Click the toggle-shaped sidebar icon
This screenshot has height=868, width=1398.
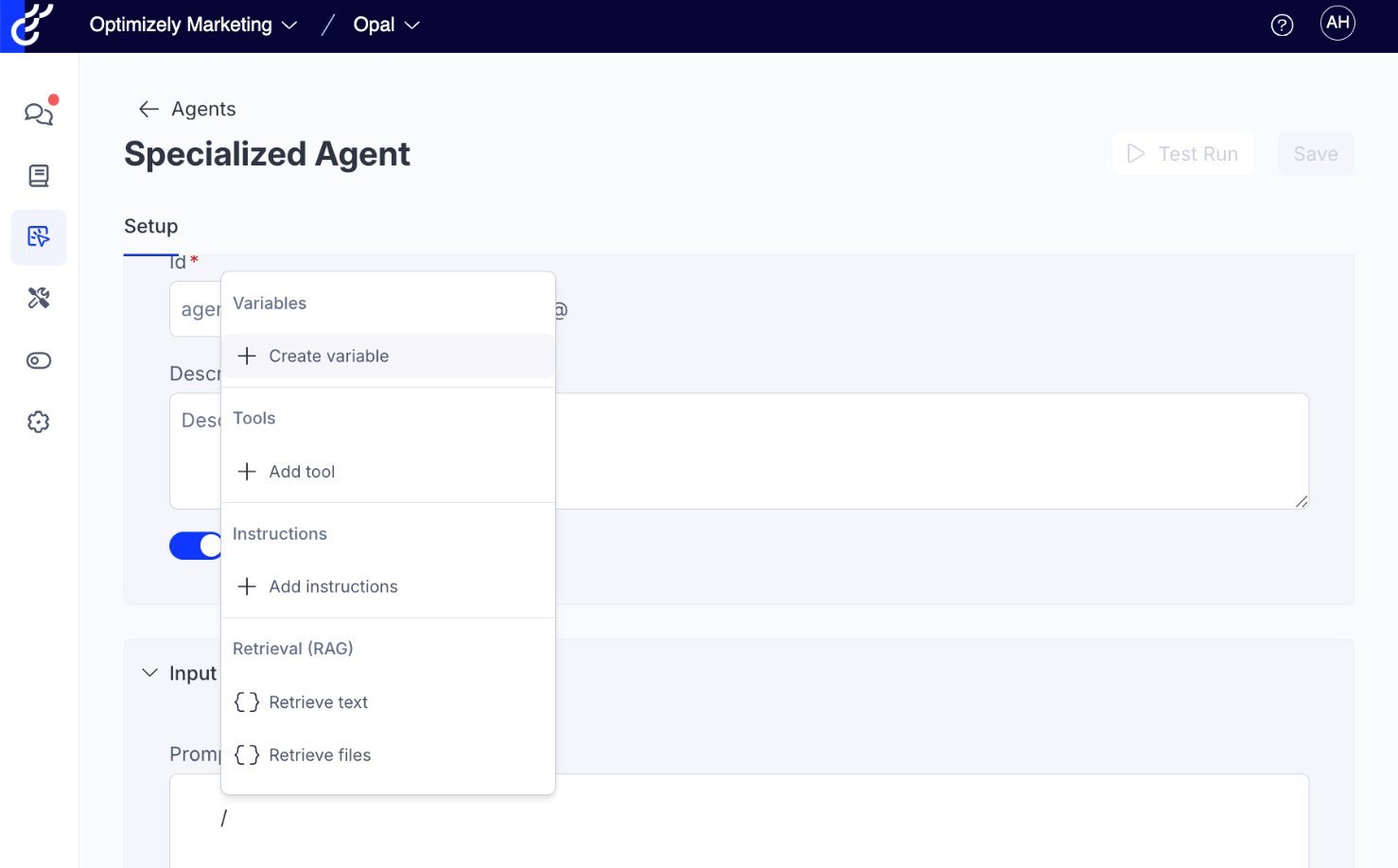tap(39, 360)
